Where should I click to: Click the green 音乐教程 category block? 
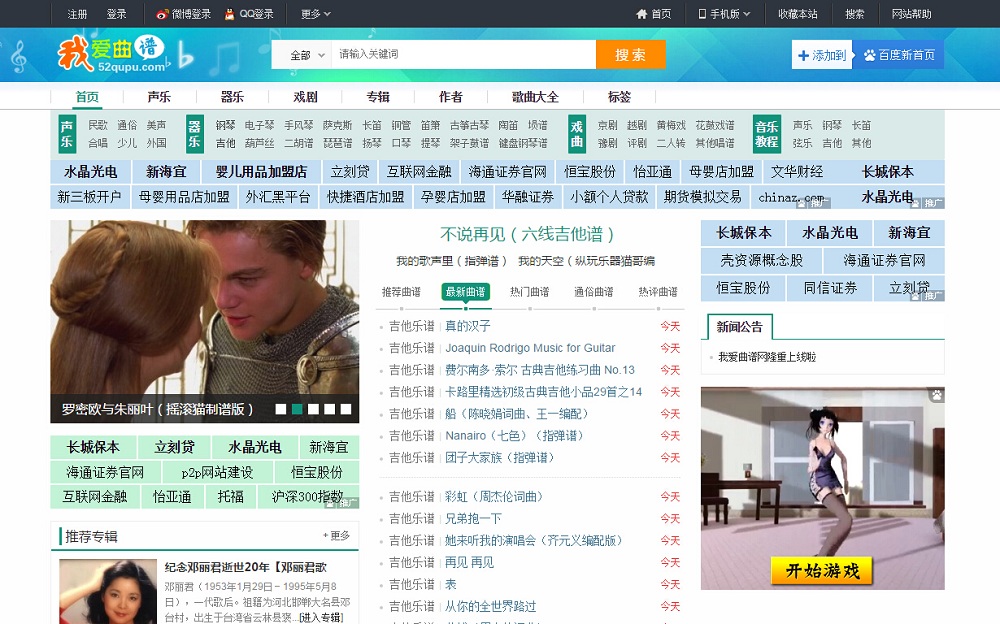(x=767, y=134)
